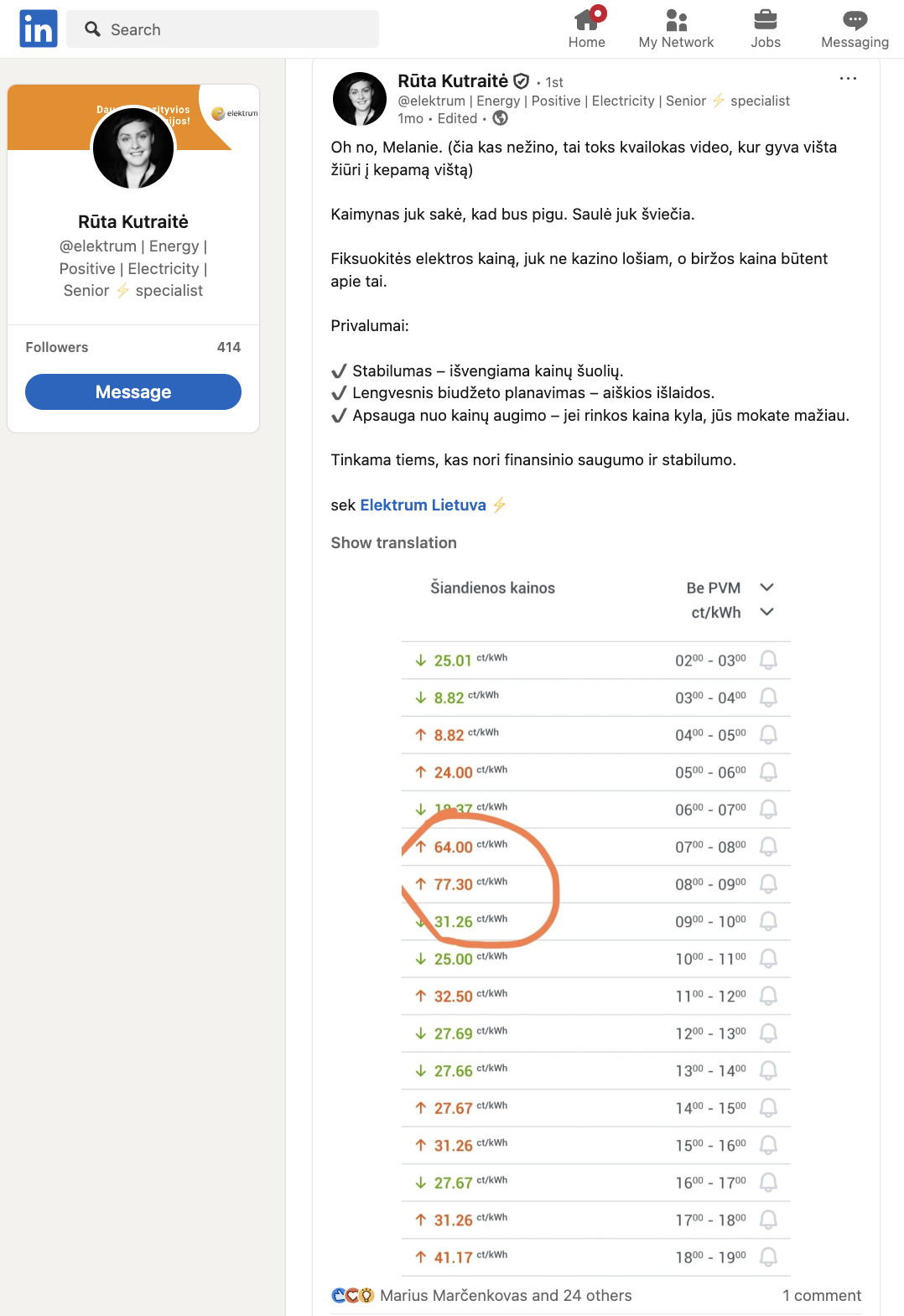Toggle bell alert for 02–03 price row

(x=768, y=661)
